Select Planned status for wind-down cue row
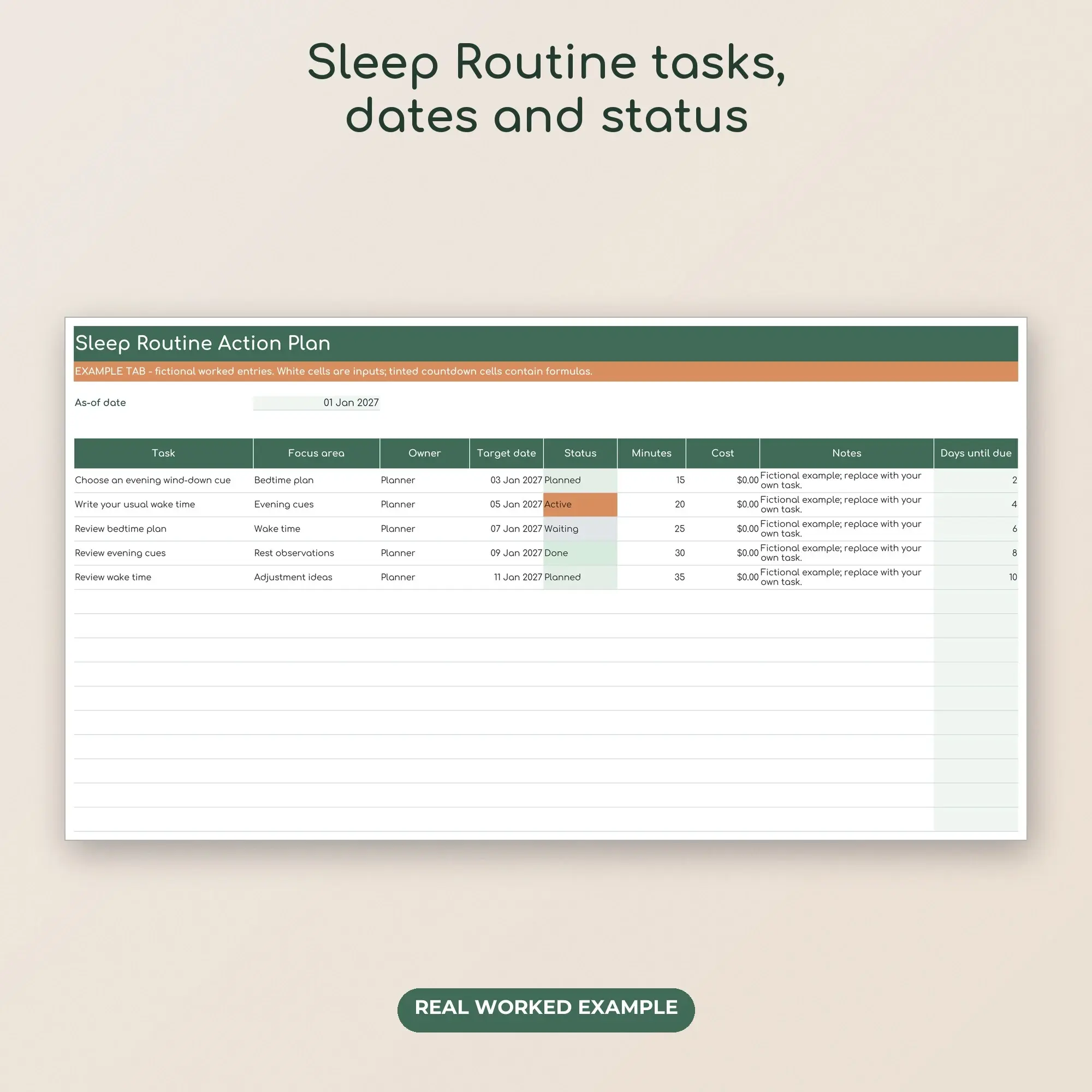 click(580, 480)
